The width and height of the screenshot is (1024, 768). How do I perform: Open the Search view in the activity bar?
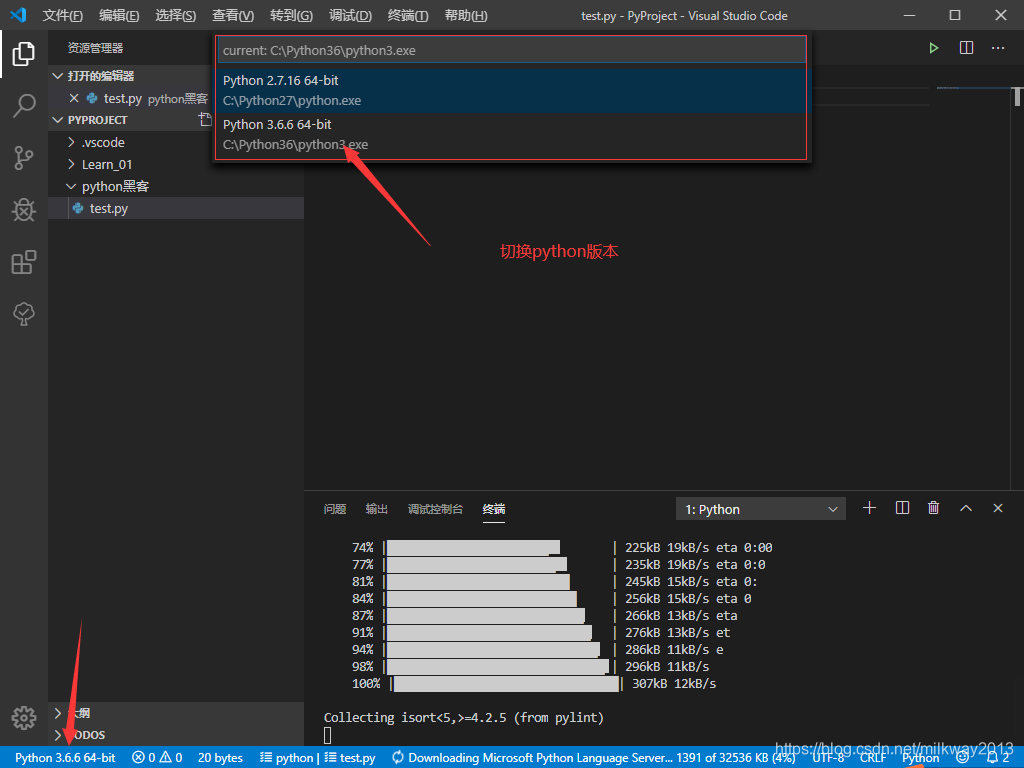tap(24, 106)
